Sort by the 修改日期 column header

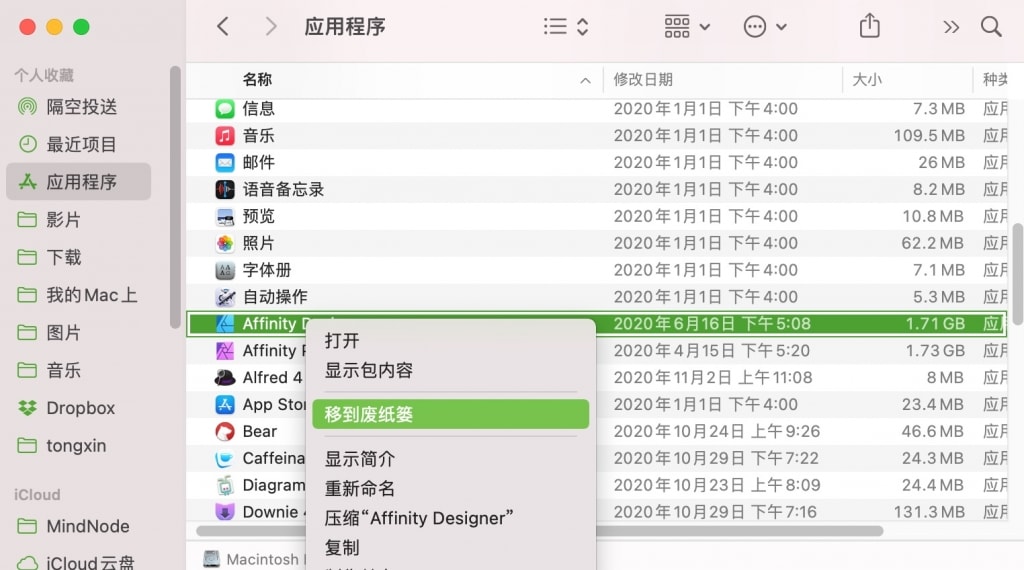click(643, 80)
